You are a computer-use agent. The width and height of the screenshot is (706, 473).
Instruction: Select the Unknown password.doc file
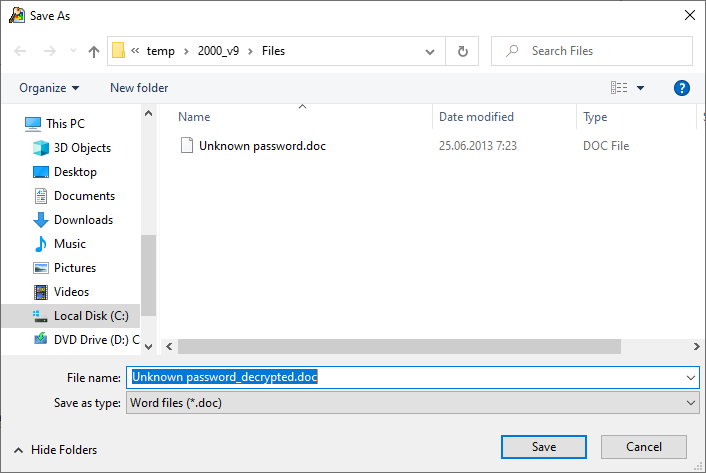pos(262,146)
